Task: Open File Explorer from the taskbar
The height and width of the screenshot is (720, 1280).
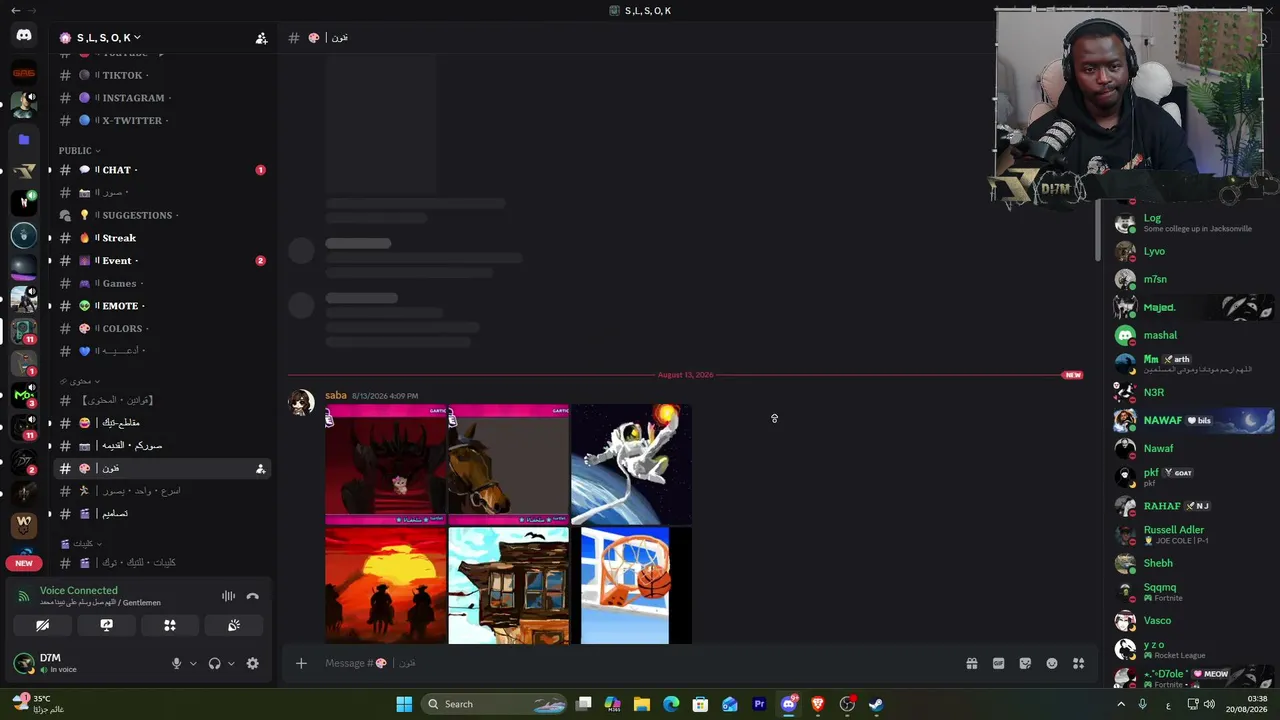Action: (642, 704)
